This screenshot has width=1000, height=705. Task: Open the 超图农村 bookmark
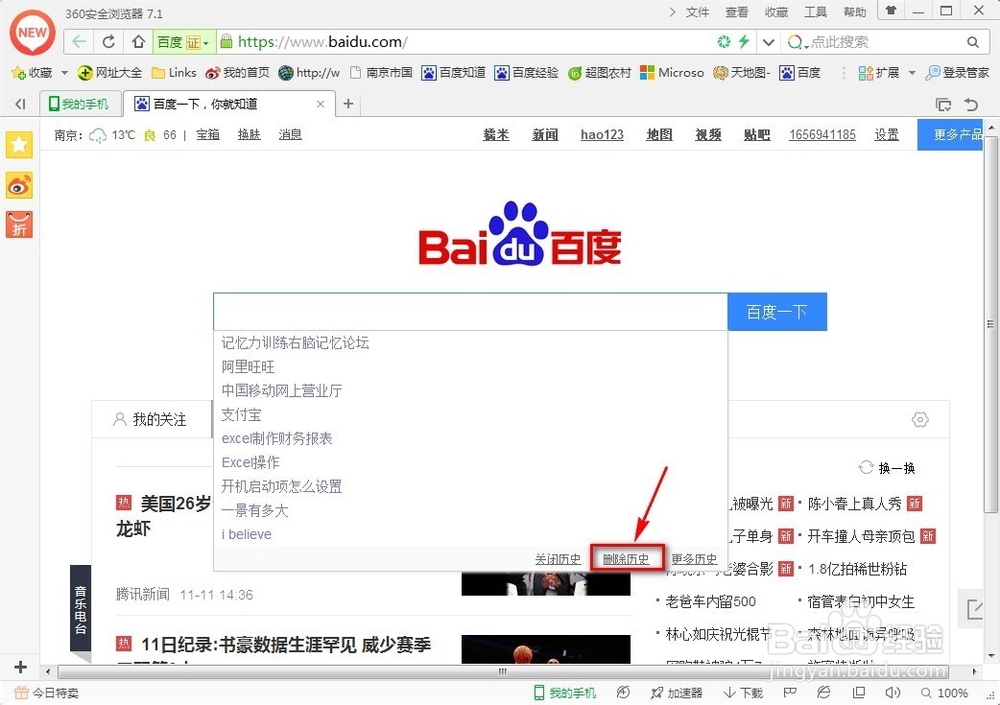click(599, 73)
